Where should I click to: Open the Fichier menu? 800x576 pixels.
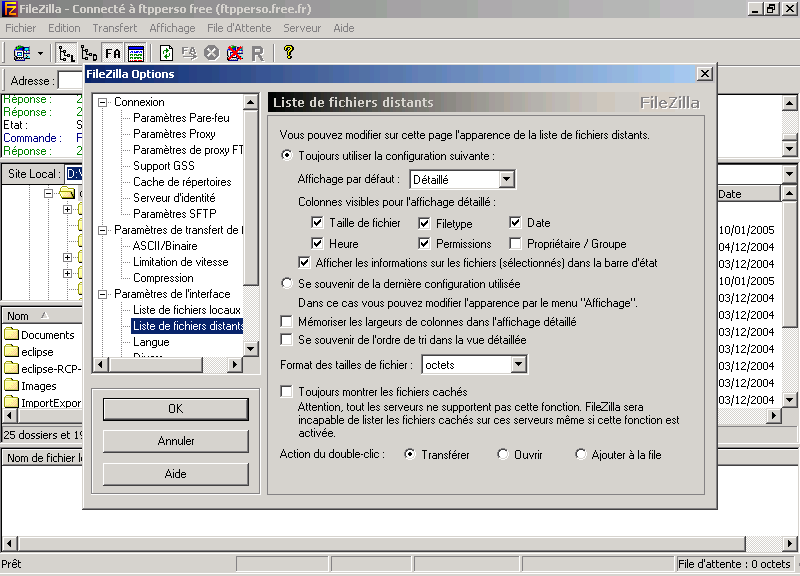point(20,28)
